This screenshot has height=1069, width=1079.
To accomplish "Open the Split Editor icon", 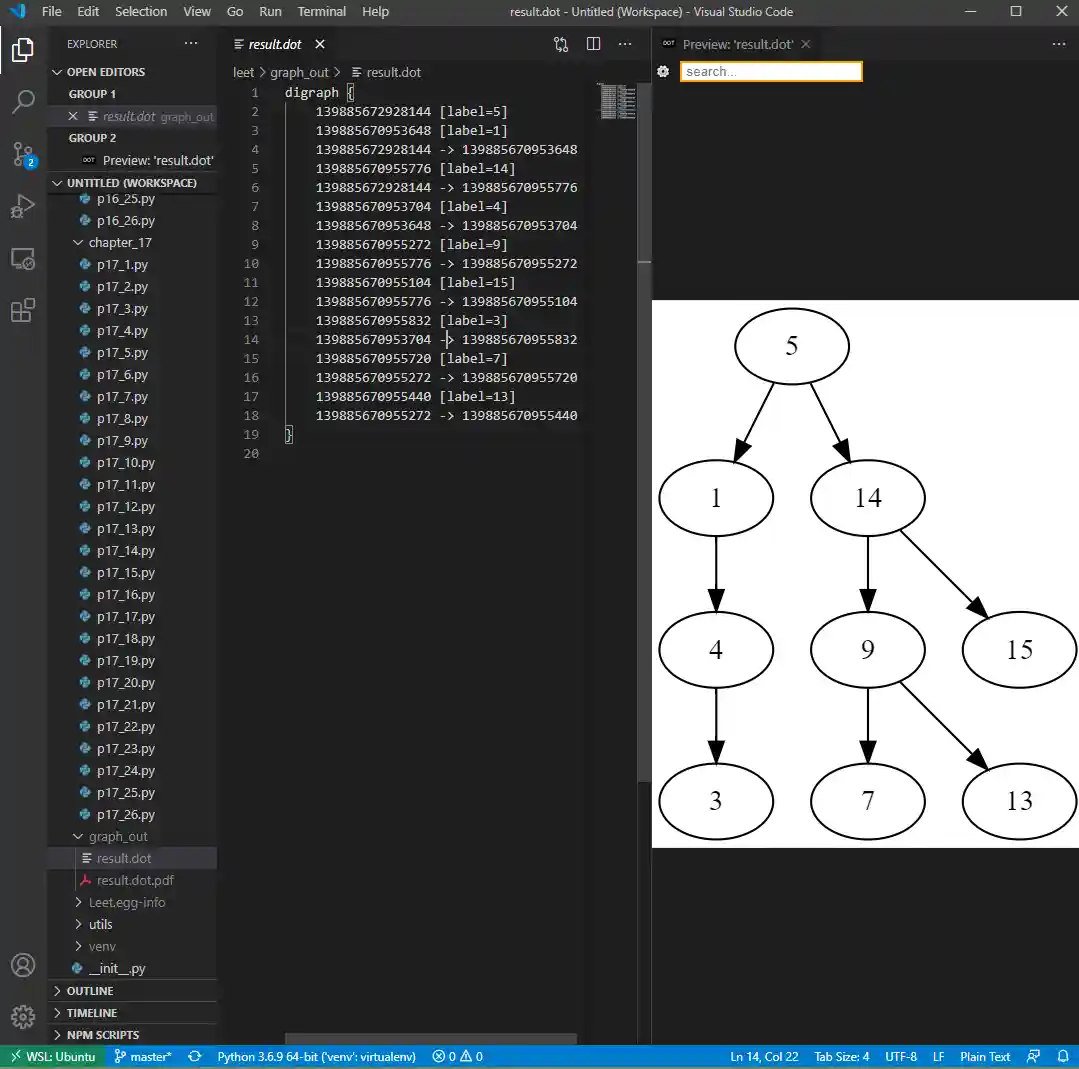I will click(x=593, y=44).
